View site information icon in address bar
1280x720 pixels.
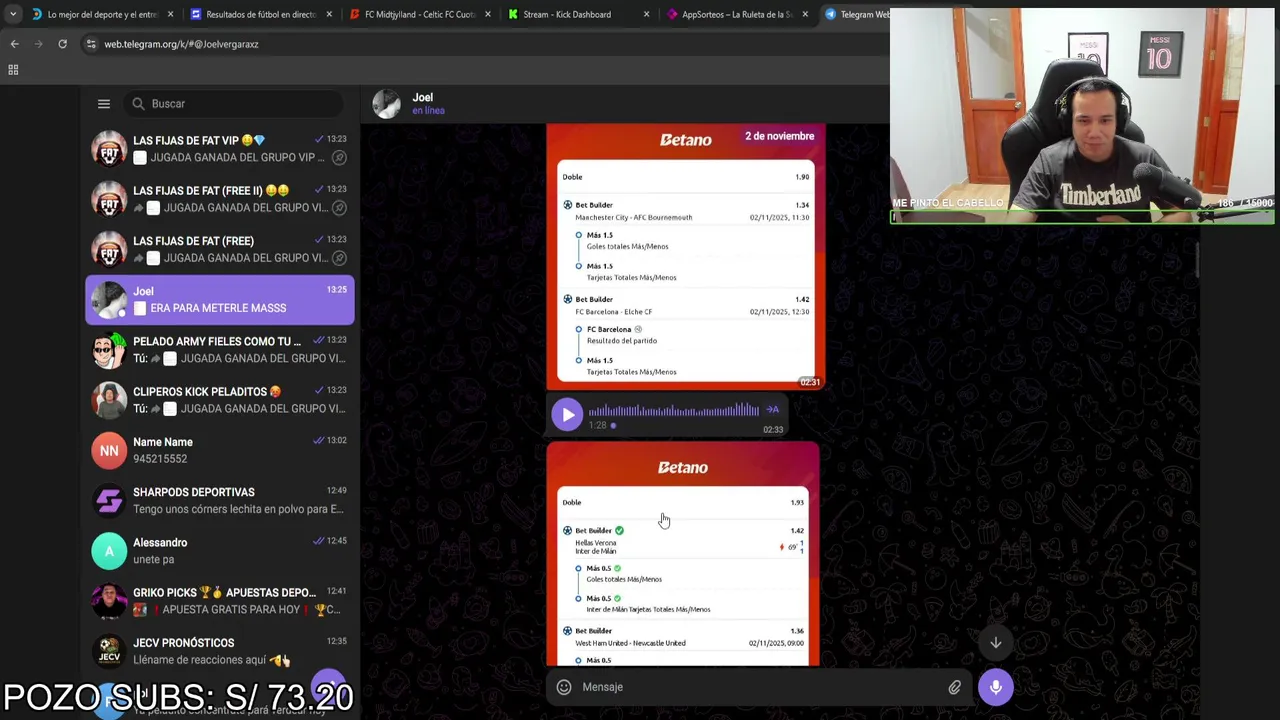coord(91,44)
